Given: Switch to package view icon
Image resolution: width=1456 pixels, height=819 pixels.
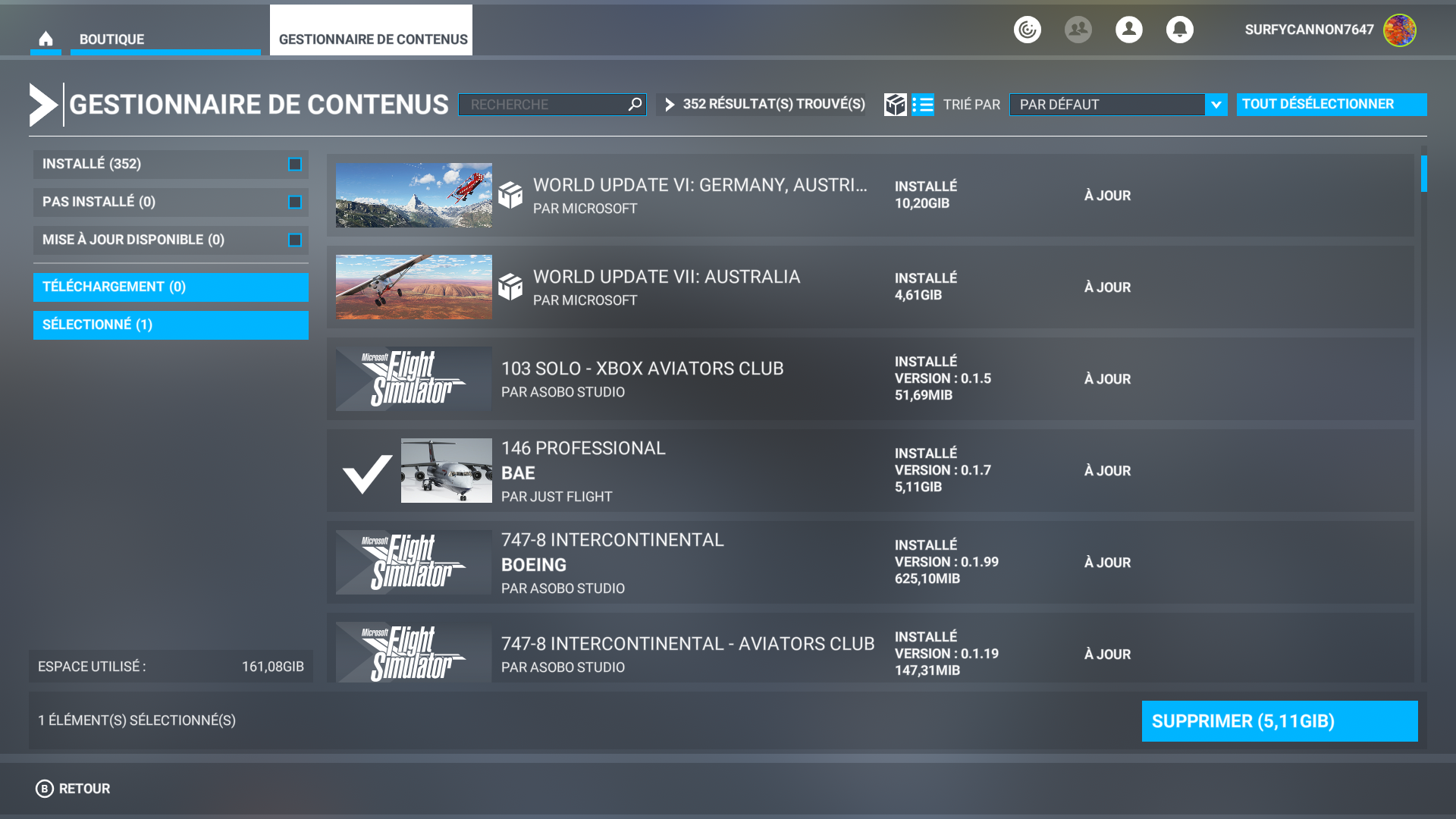Looking at the screenshot, I should (895, 105).
